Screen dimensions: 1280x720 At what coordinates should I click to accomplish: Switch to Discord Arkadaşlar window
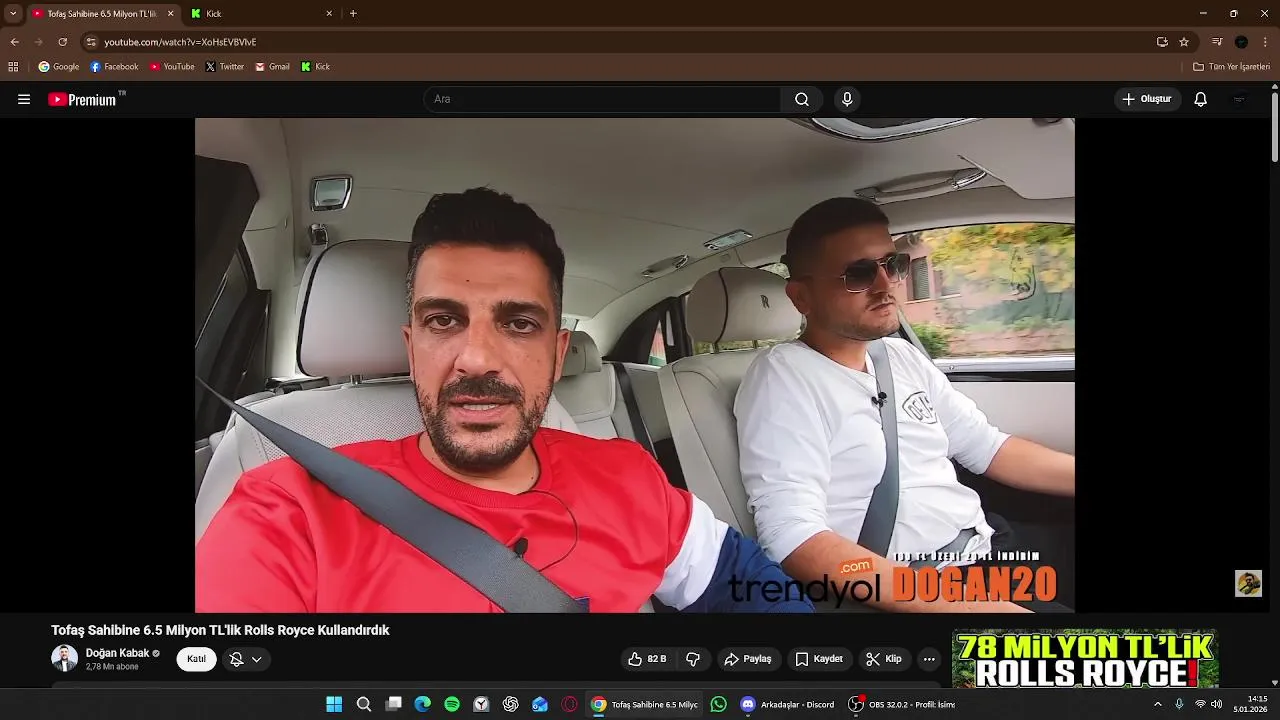pos(787,704)
